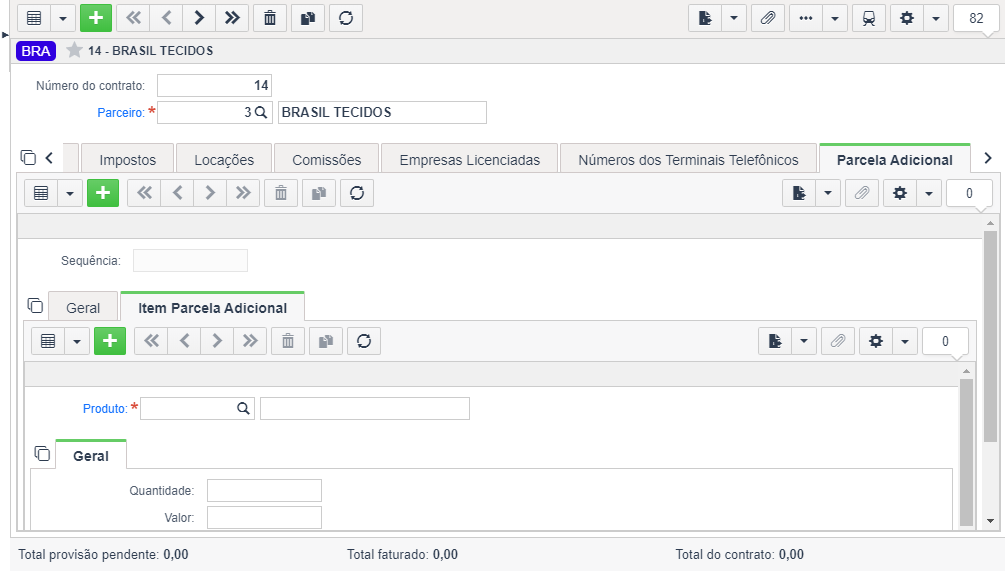Toggle grid view in Parcela Adicional toolbar
The height and width of the screenshot is (571, 1005).
(41, 193)
